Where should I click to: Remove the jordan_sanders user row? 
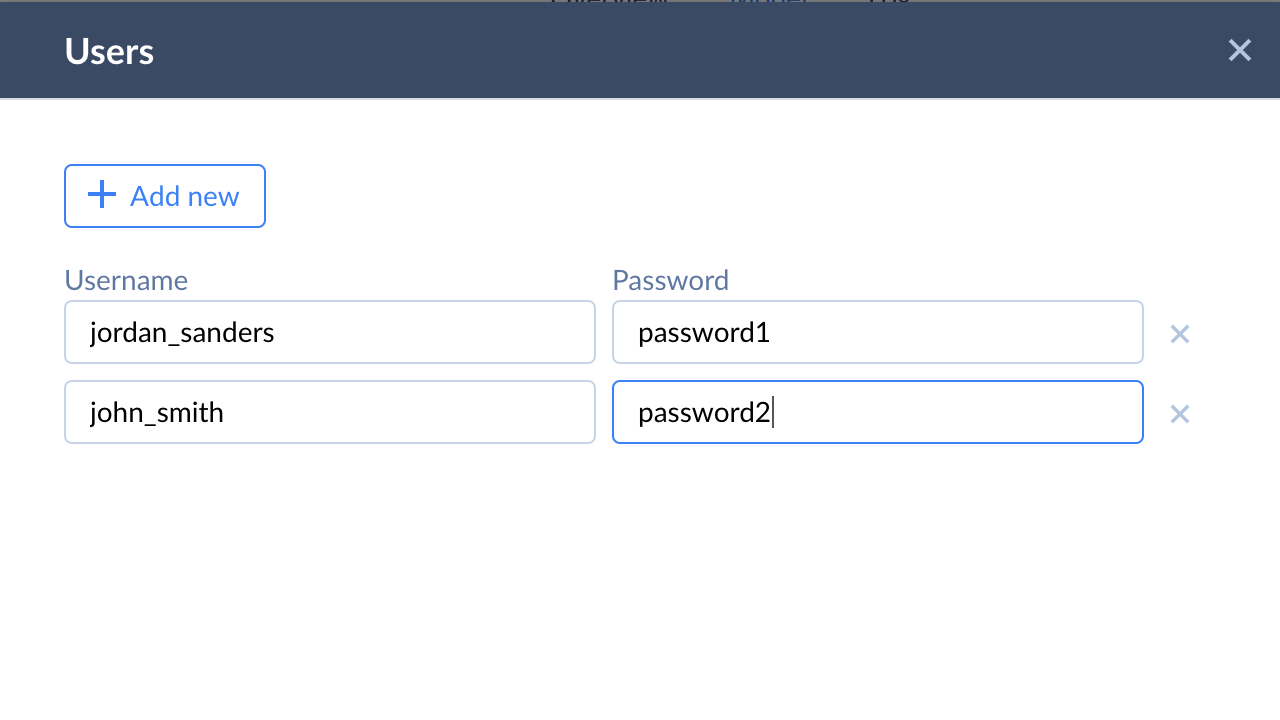[x=1180, y=334]
